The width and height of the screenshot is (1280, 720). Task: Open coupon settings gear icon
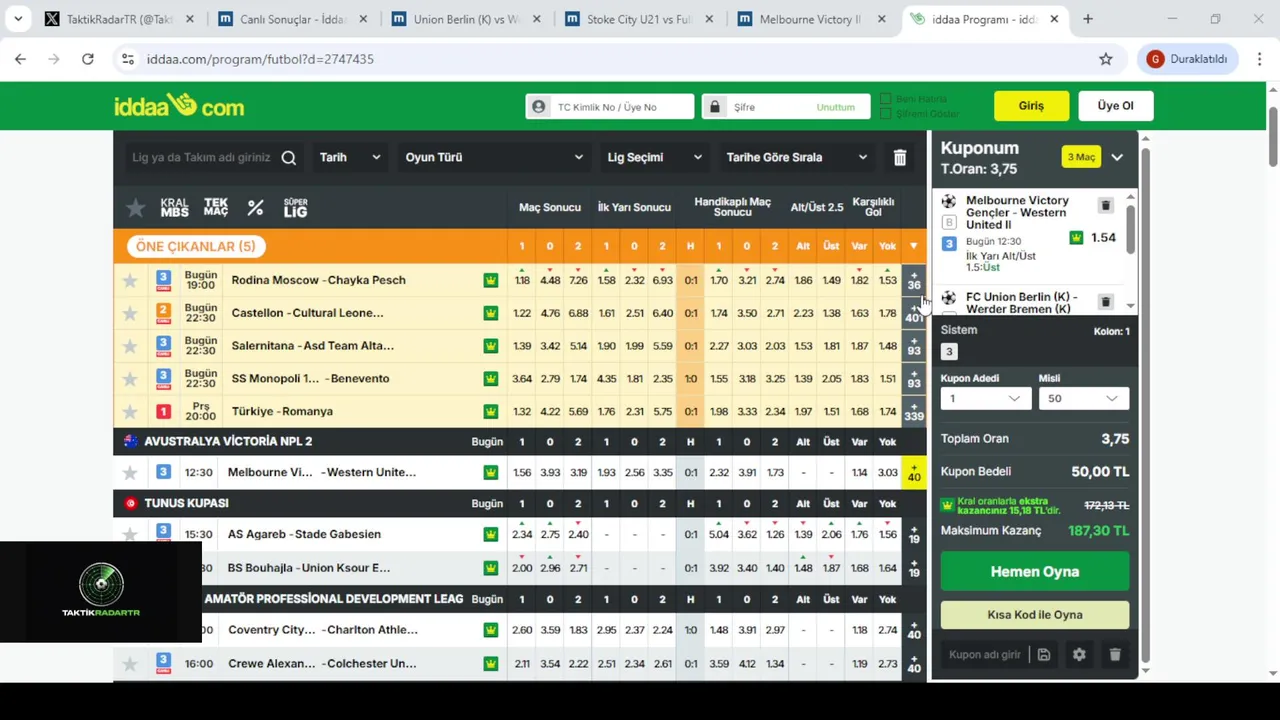(x=1079, y=654)
